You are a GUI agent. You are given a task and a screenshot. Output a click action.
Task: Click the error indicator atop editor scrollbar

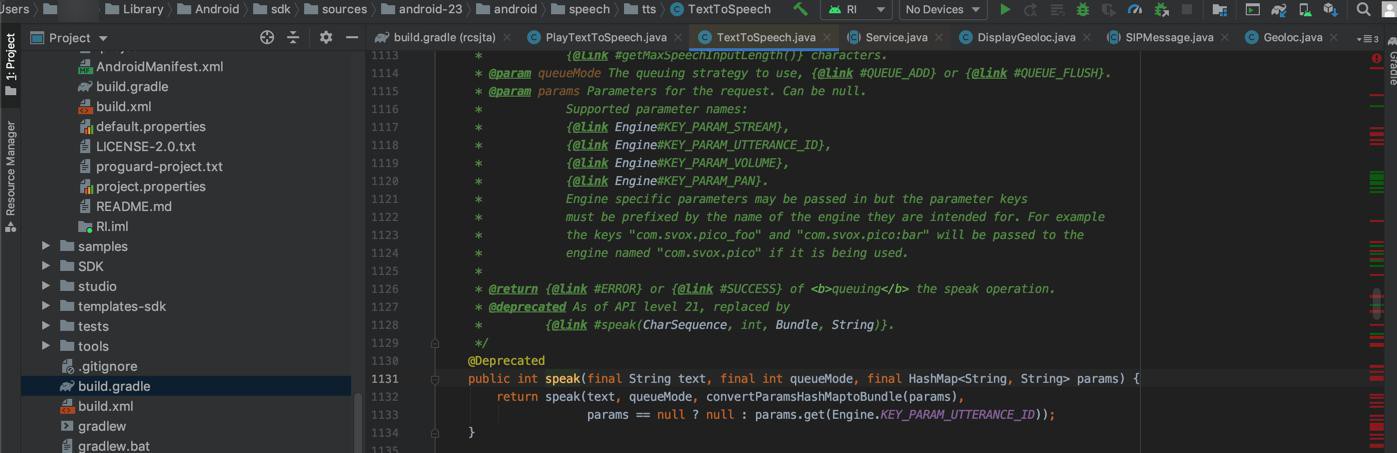point(1376,58)
